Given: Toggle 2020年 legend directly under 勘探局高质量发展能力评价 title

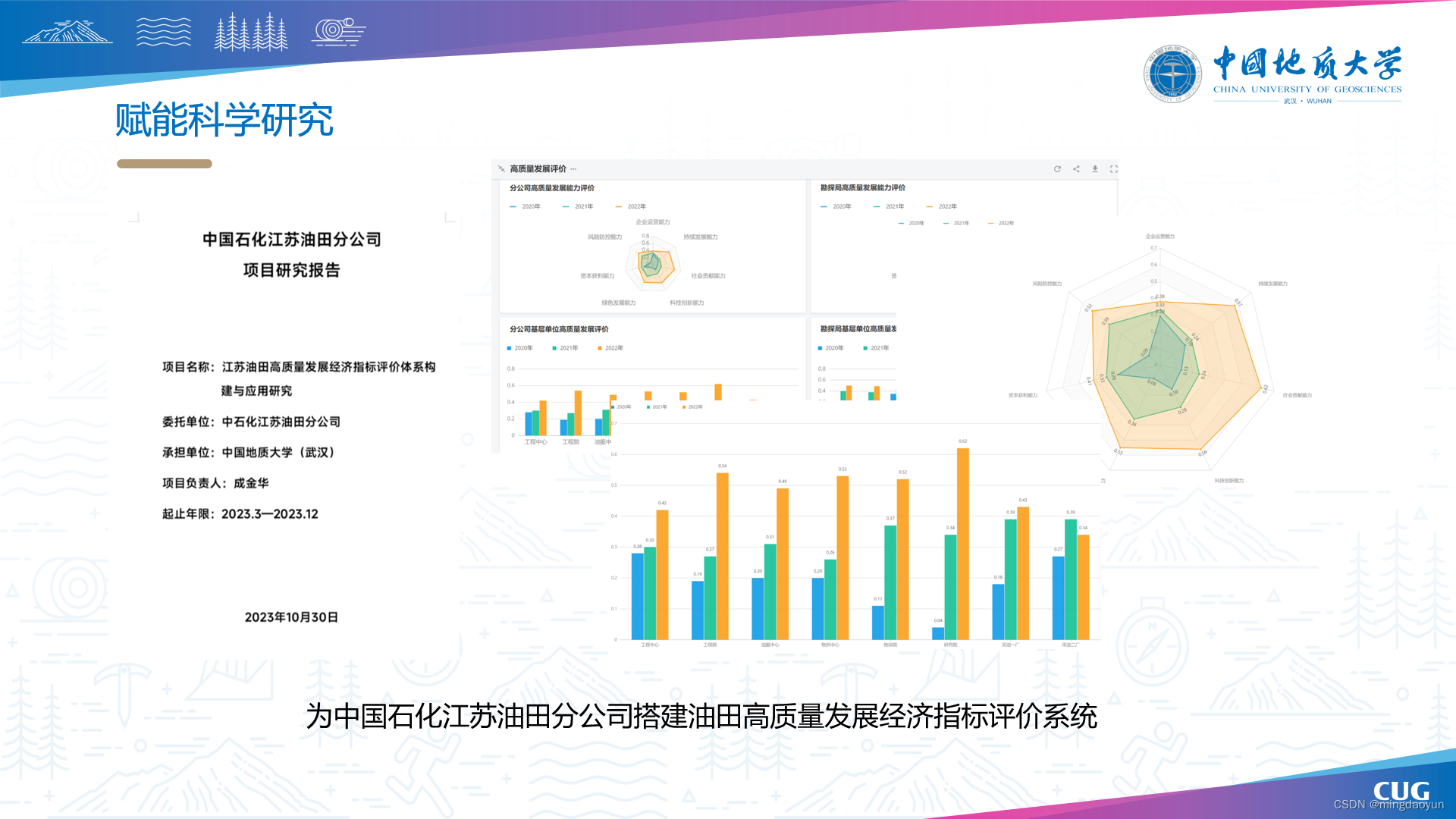Looking at the screenshot, I should click(836, 206).
